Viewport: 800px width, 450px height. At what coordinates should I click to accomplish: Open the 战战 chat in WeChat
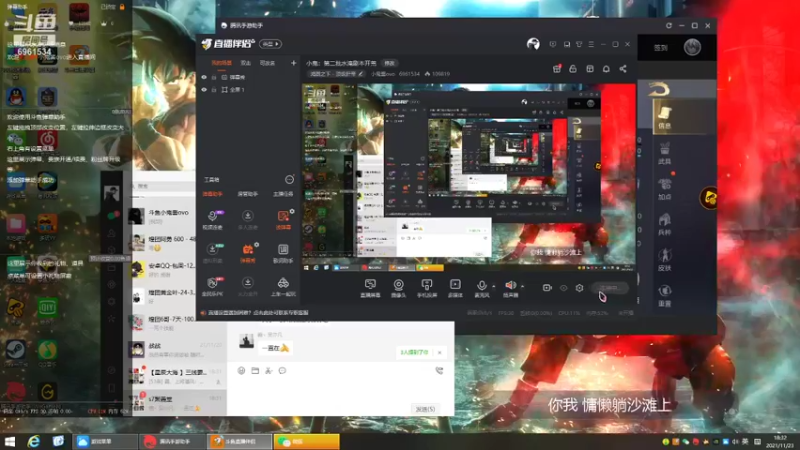(177, 349)
